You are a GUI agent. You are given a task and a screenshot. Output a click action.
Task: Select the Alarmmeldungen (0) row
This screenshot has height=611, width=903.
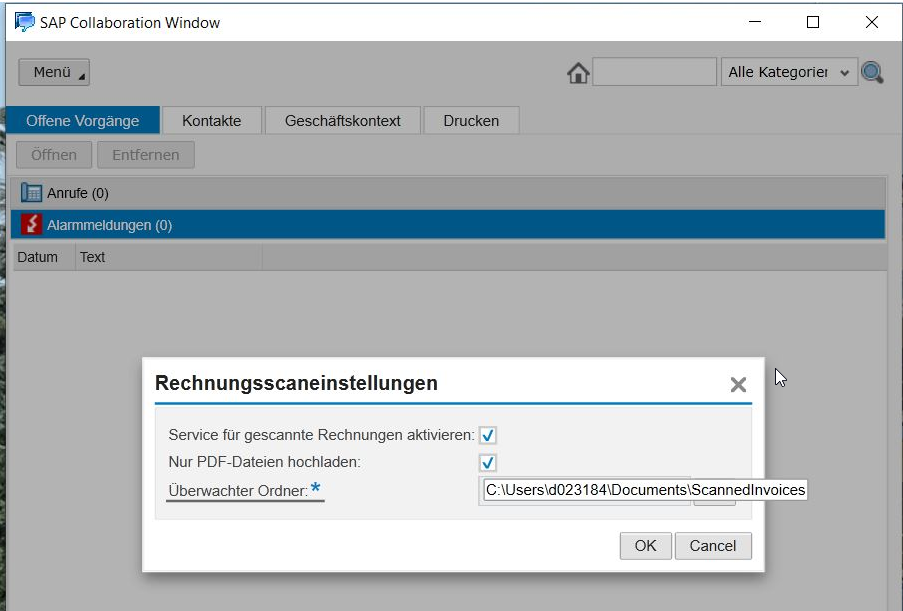tap(448, 225)
